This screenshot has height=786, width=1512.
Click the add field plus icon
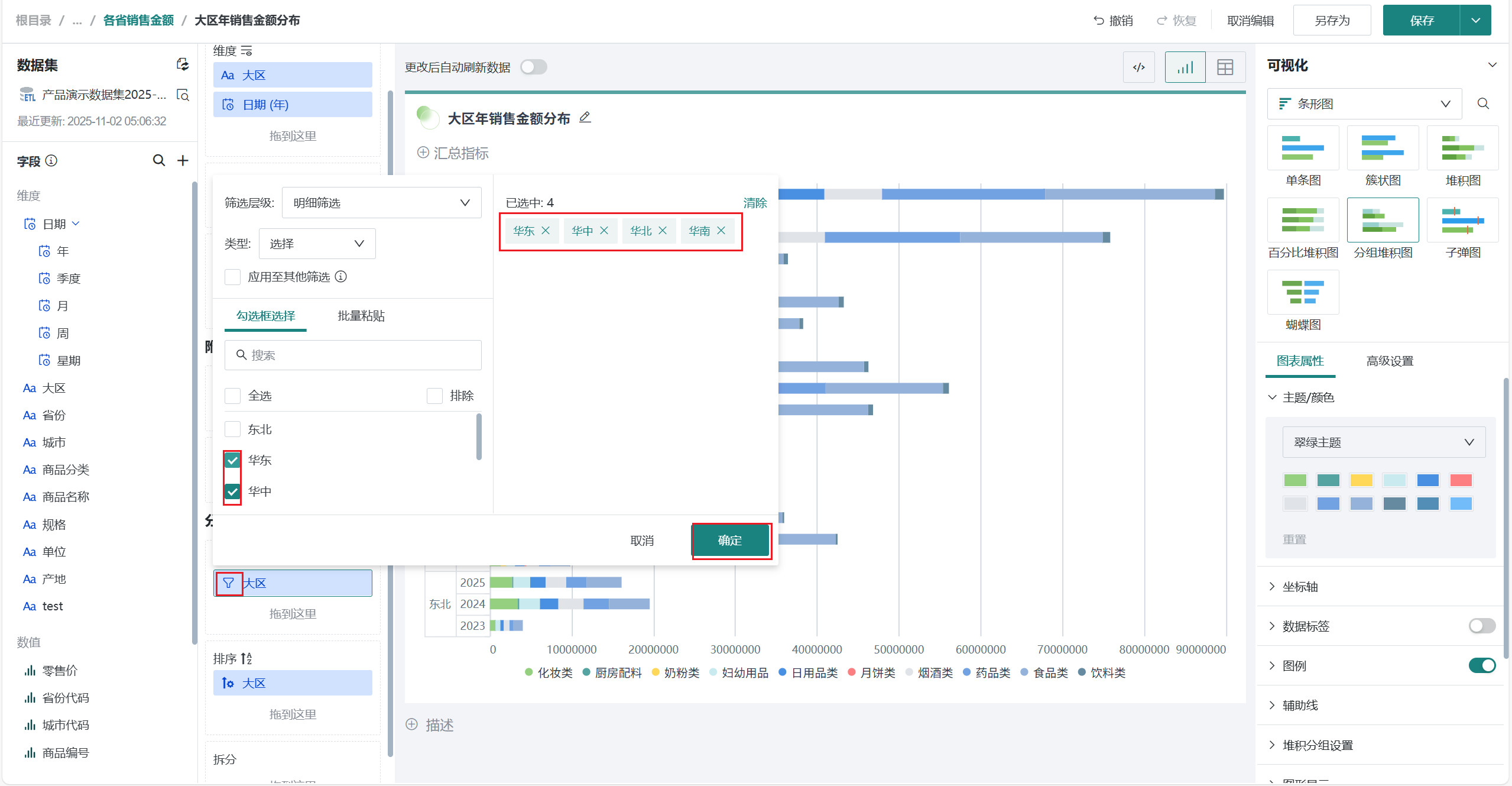tap(183, 160)
